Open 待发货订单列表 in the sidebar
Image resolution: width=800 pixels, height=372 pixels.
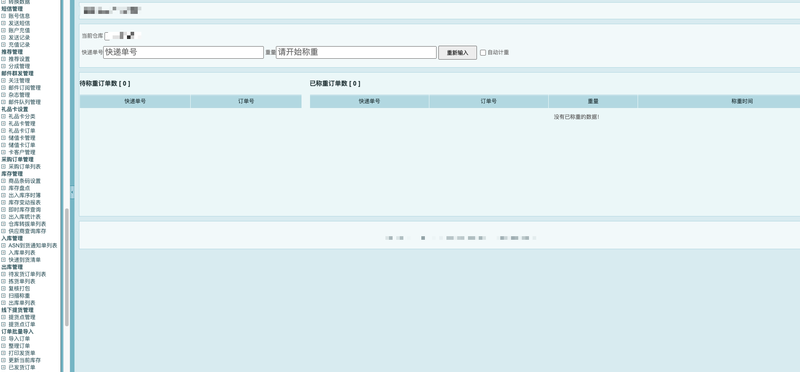click(x=27, y=274)
